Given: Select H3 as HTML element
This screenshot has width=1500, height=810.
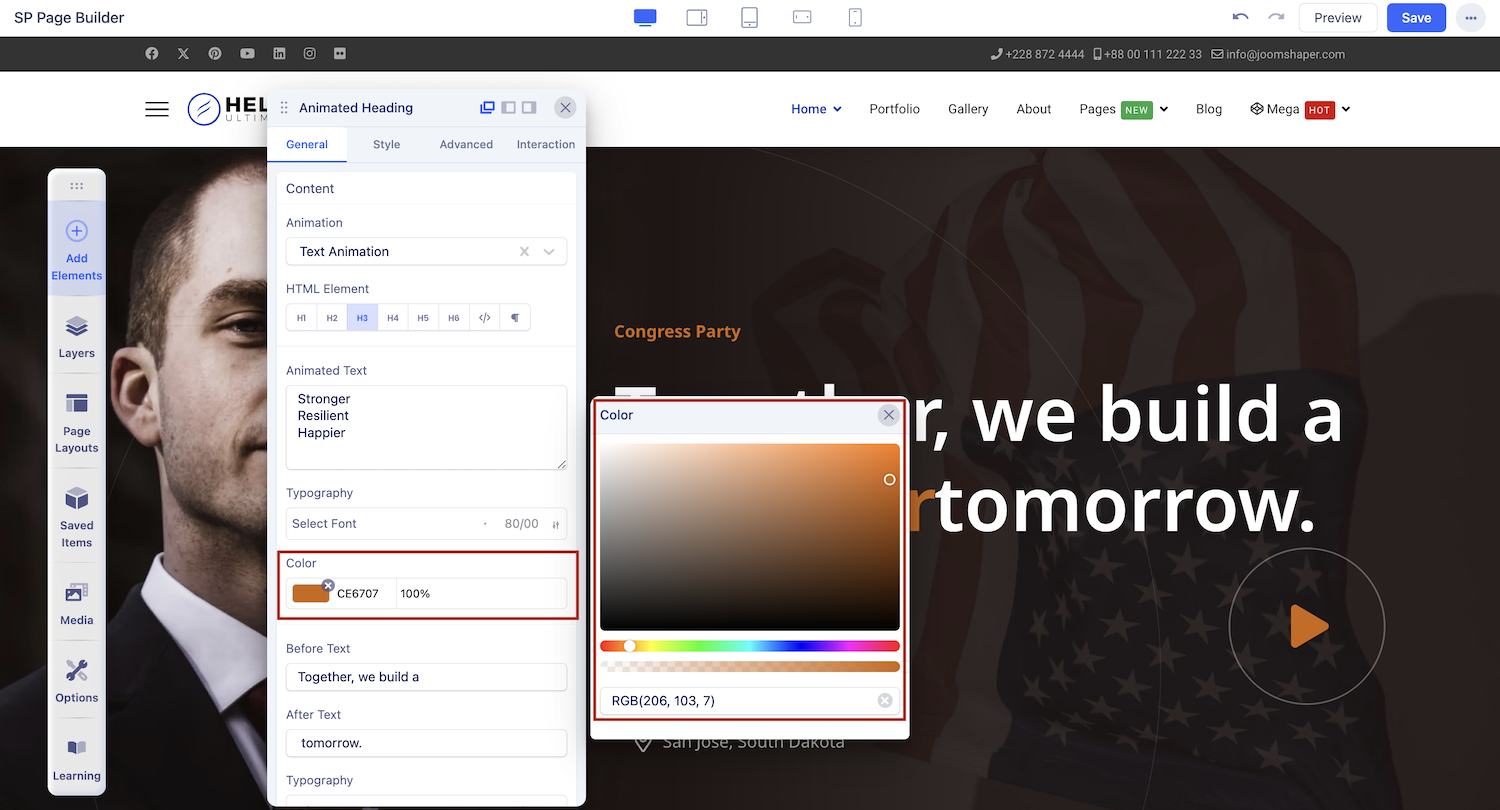Looking at the screenshot, I should [362, 318].
